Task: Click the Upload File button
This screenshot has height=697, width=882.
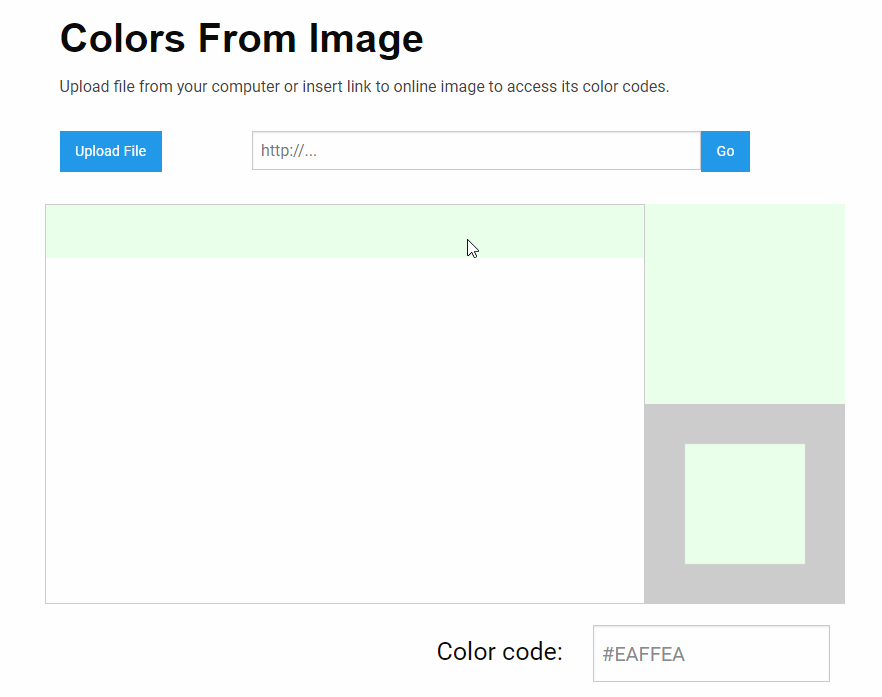Action: coord(111,151)
